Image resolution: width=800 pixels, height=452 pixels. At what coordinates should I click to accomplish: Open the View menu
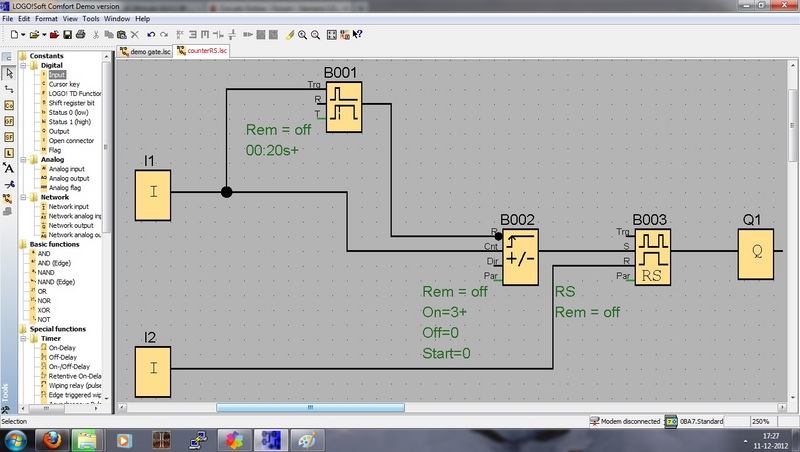(70, 18)
